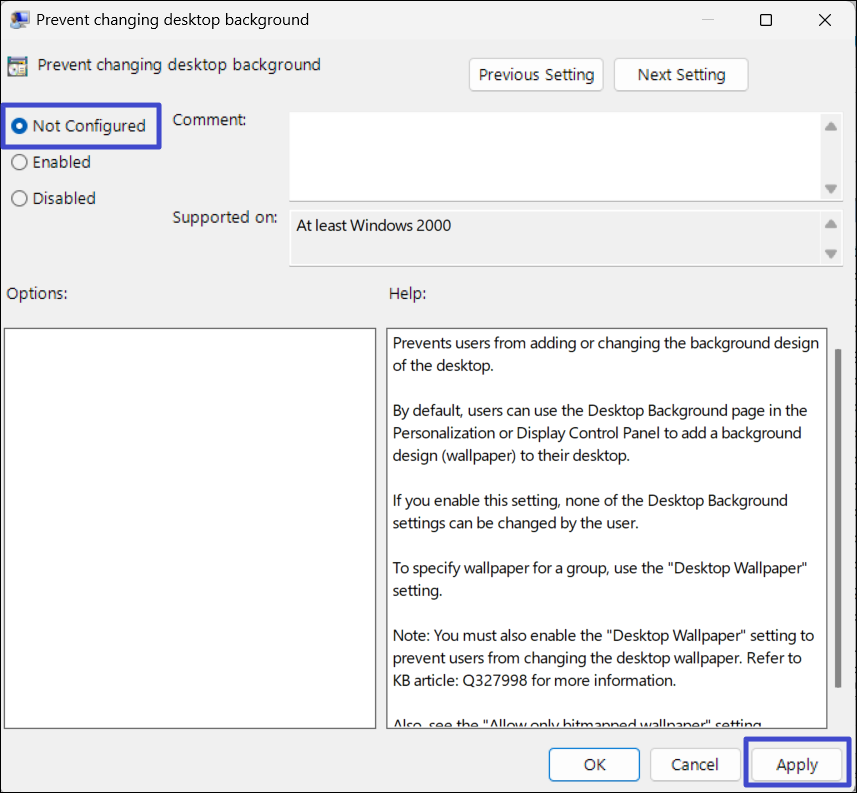
Task: Go to the Previous Setting
Action: [x=536, y=75]
